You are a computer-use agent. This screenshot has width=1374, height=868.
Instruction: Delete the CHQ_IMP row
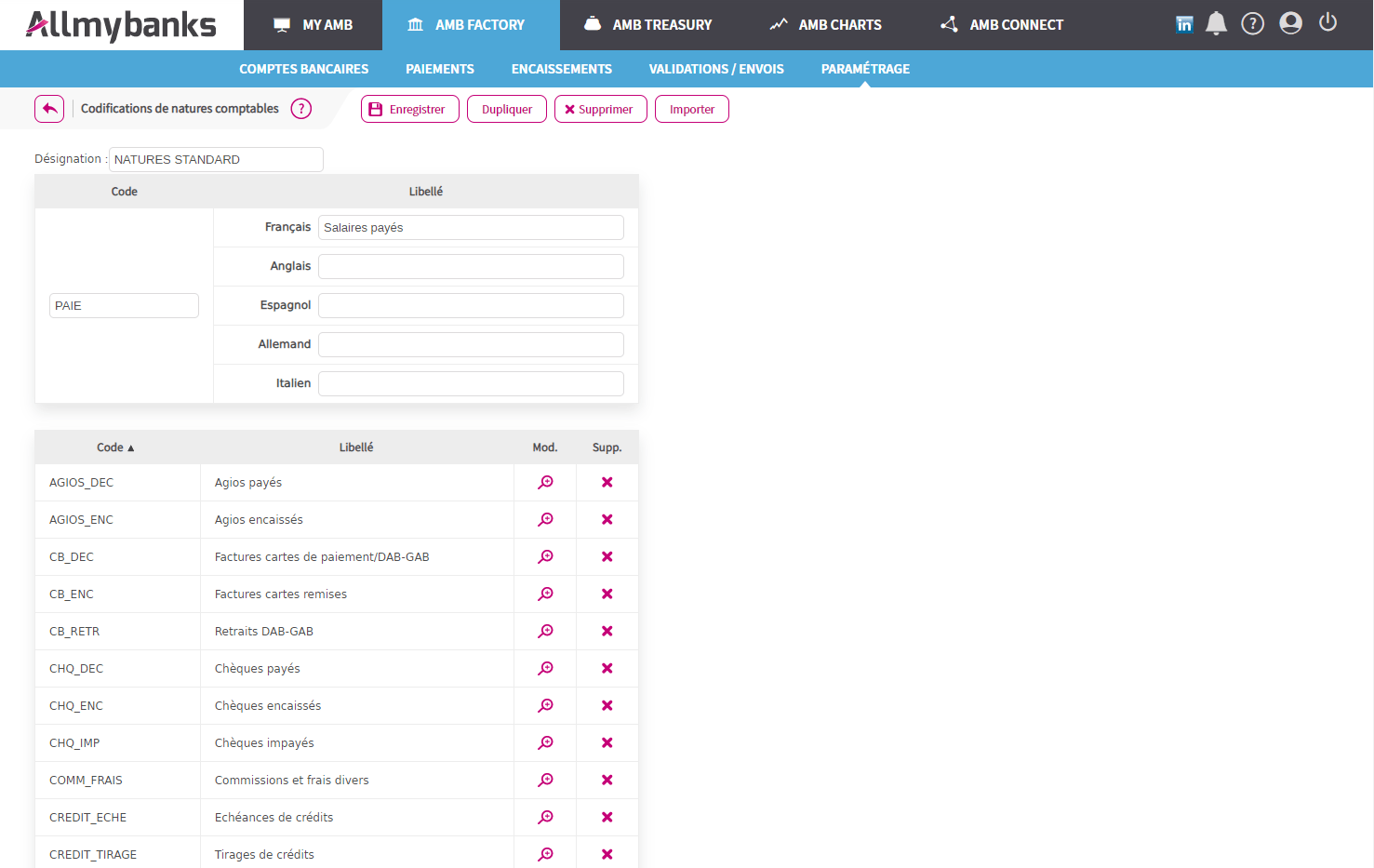[607, 742]
